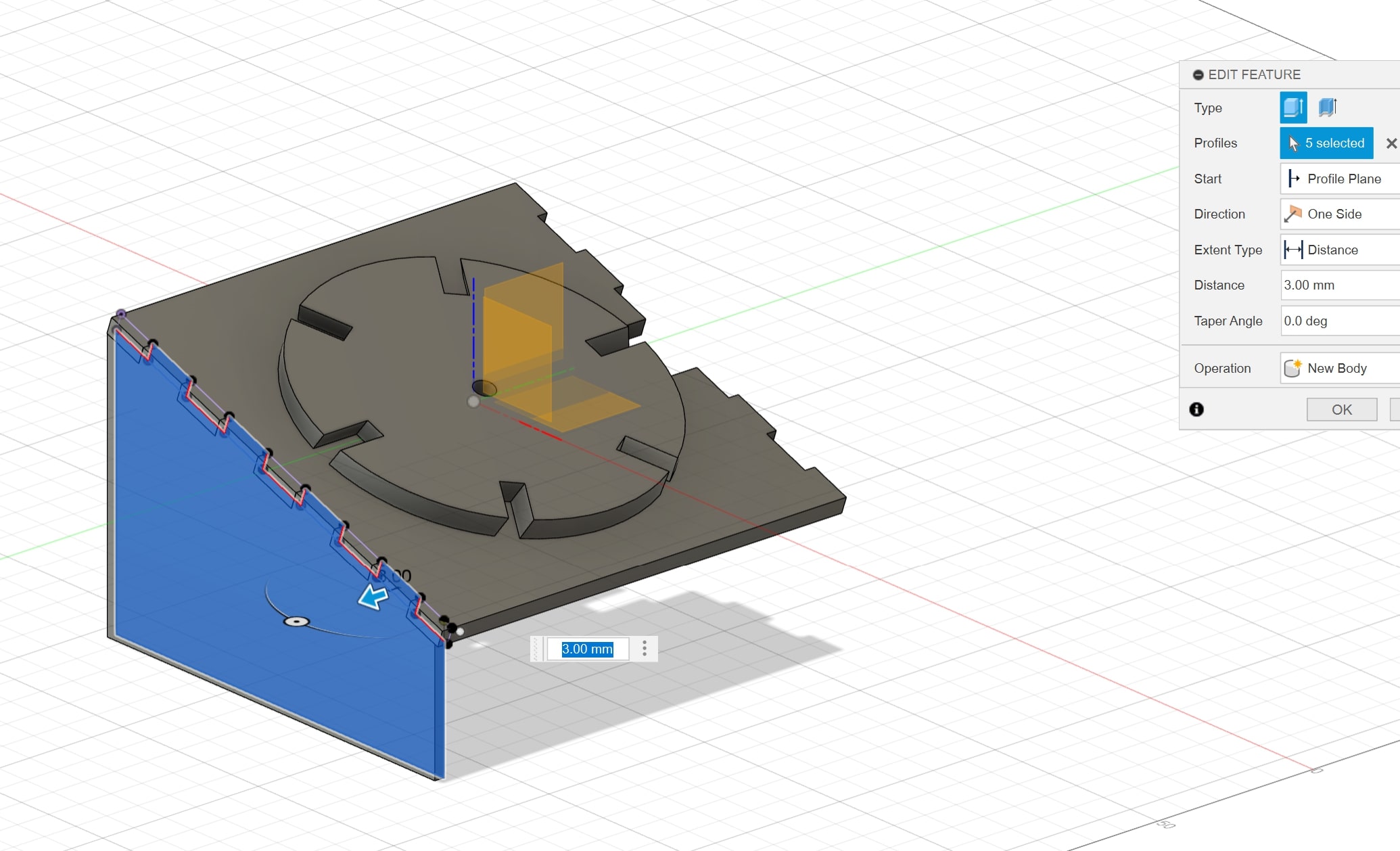Collapse the EDIT FEATURE panel header
Viewport: 1400px width, 851px height.
click(1198, 74)
